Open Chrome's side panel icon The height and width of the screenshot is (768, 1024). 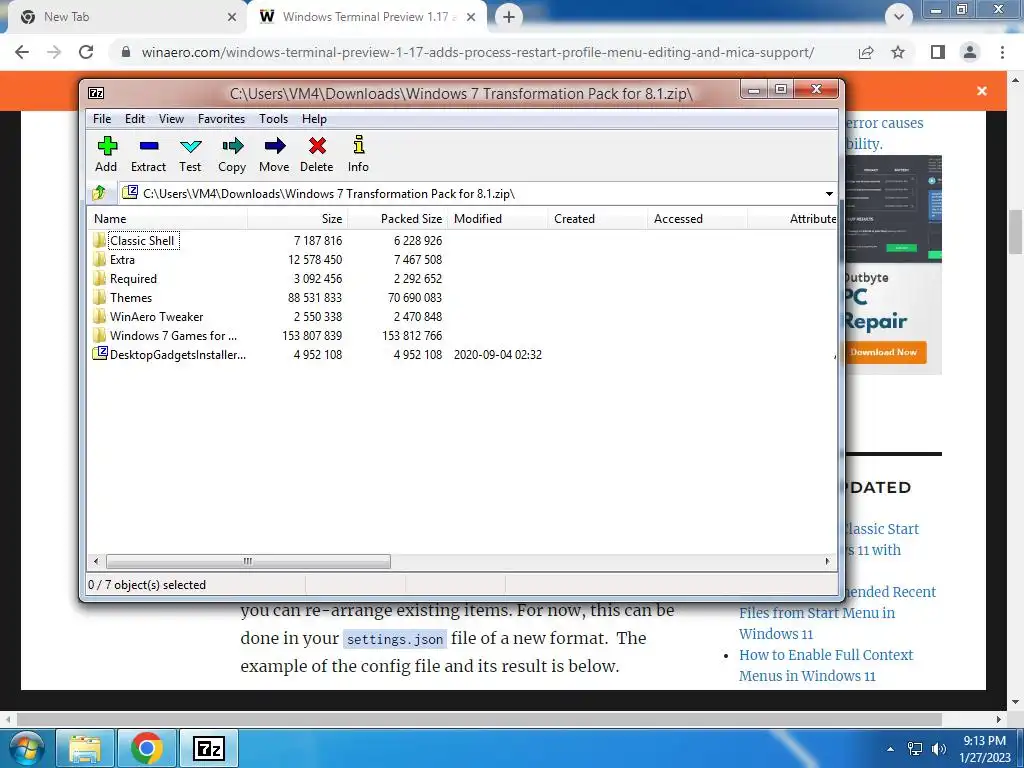pos(938,52)
